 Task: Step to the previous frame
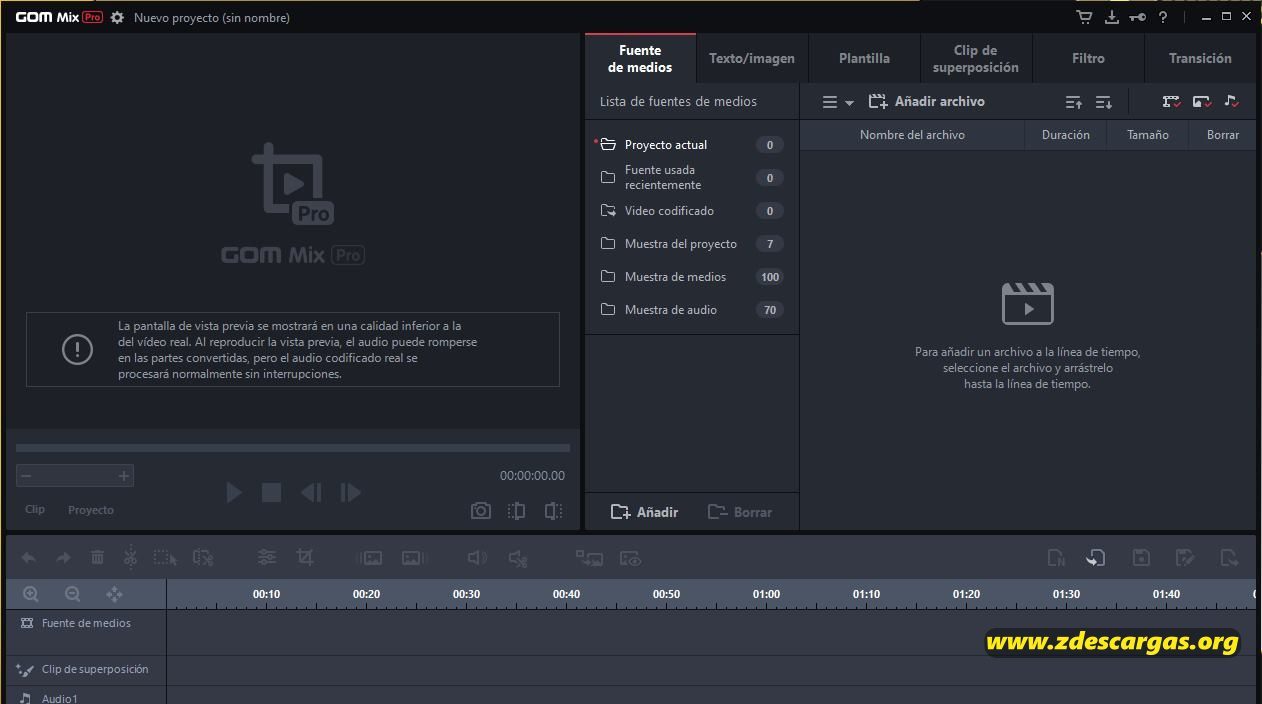point(311,492)
